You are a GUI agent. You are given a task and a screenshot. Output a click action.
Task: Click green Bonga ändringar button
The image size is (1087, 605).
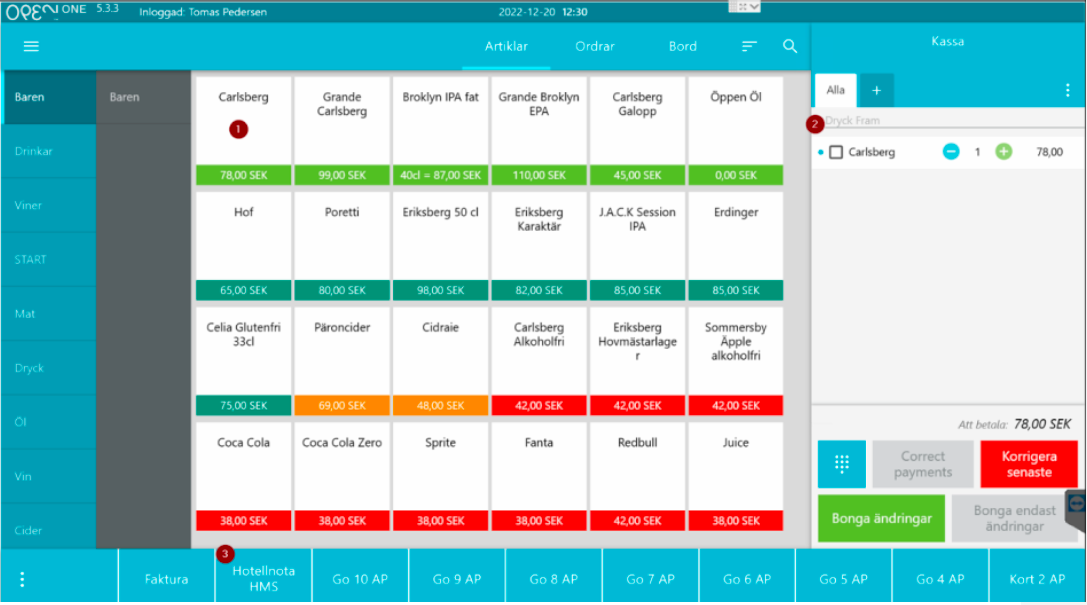pos(881,518)
